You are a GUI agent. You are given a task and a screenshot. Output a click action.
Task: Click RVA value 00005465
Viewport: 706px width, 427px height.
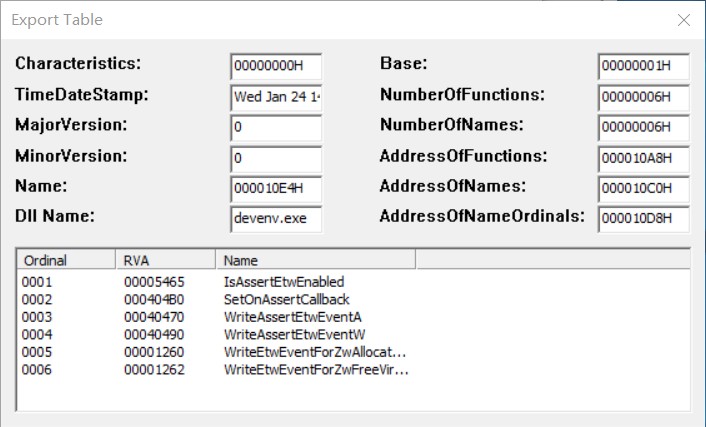tap(154, 282)
